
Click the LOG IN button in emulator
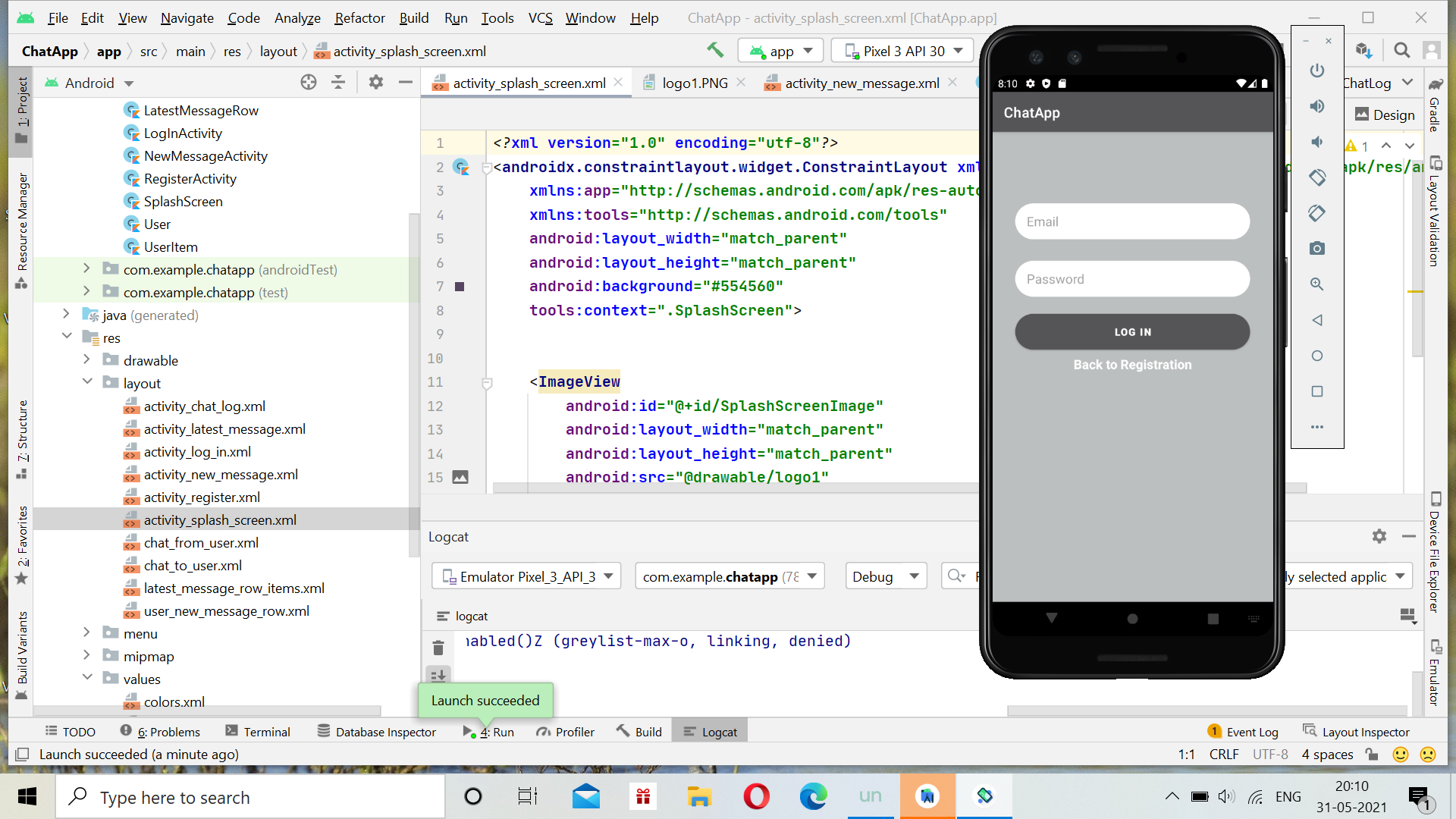coord(1132,332)
